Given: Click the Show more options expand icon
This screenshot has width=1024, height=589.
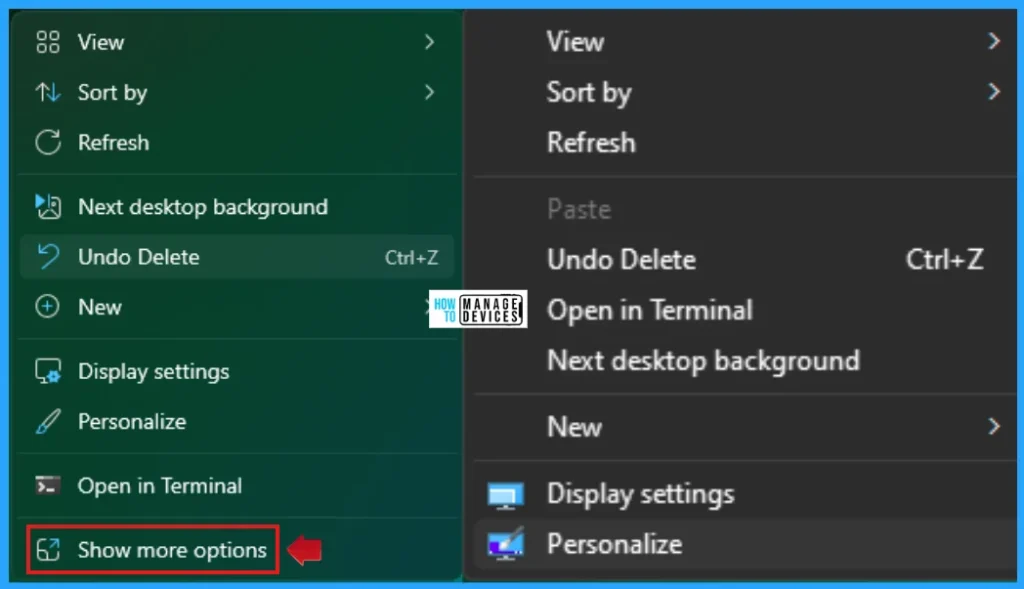Looking at the screenshot, I should coord(48,550).
